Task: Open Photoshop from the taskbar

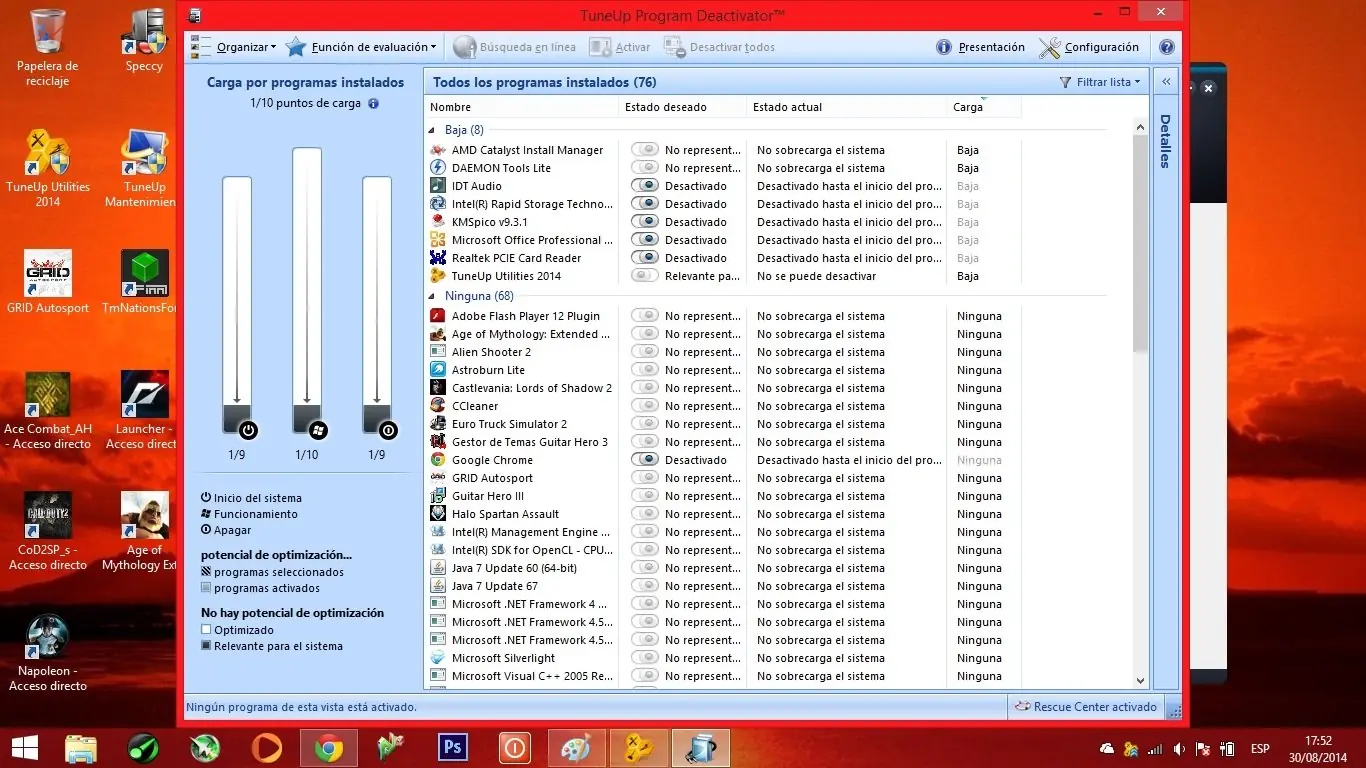Action: (453, 747)
